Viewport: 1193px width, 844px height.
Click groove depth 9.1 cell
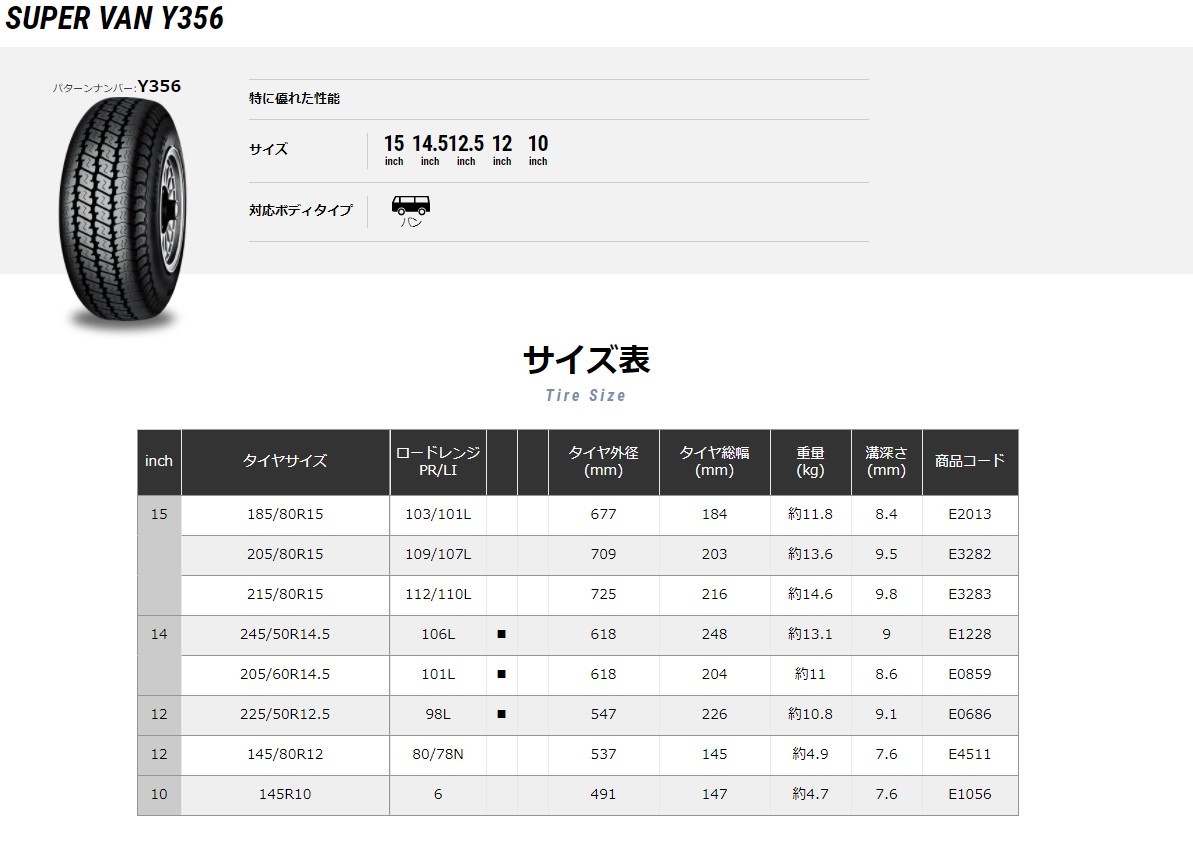click(886, 715)
